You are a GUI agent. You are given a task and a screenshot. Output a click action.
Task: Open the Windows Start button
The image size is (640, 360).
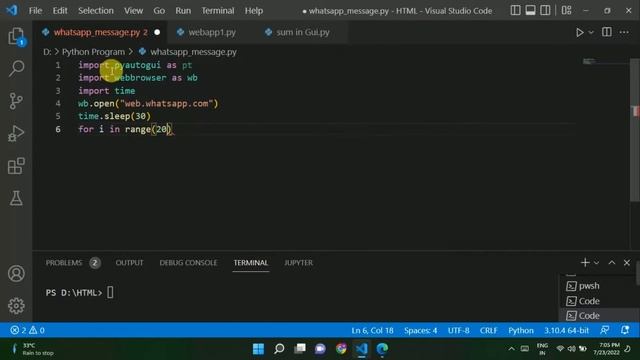pyautogui.click(x=258, y=349)
